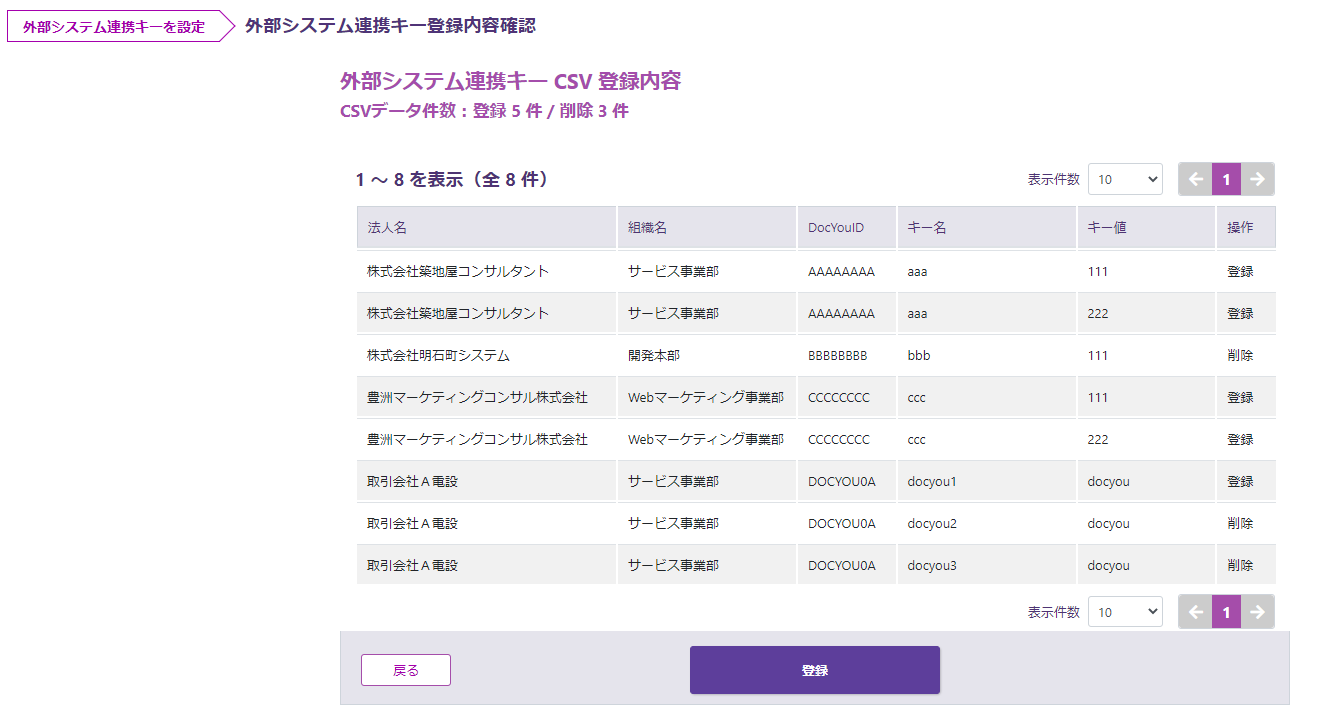
Task: Go to 外部システム連携キーを設定 breadcrumb step
Action: pyautogui.click(x=114, y=27)
